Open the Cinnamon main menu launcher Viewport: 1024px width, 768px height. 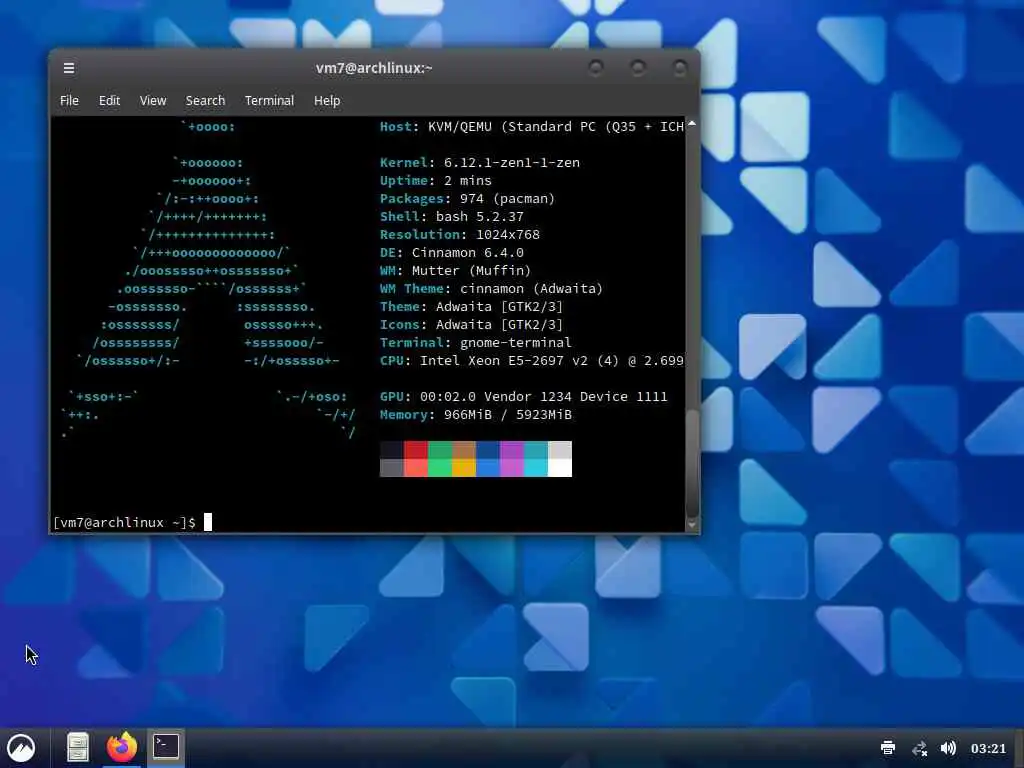21,748
